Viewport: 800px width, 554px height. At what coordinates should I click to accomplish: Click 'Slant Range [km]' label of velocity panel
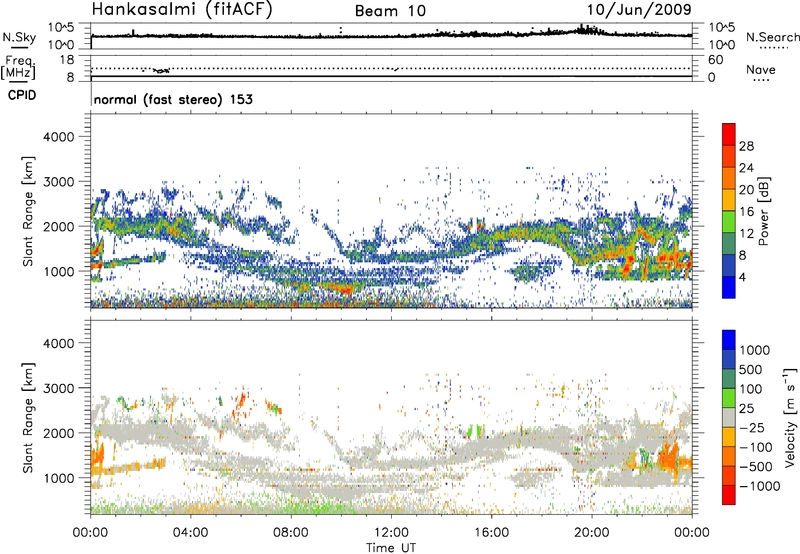(x=28, y=418)
